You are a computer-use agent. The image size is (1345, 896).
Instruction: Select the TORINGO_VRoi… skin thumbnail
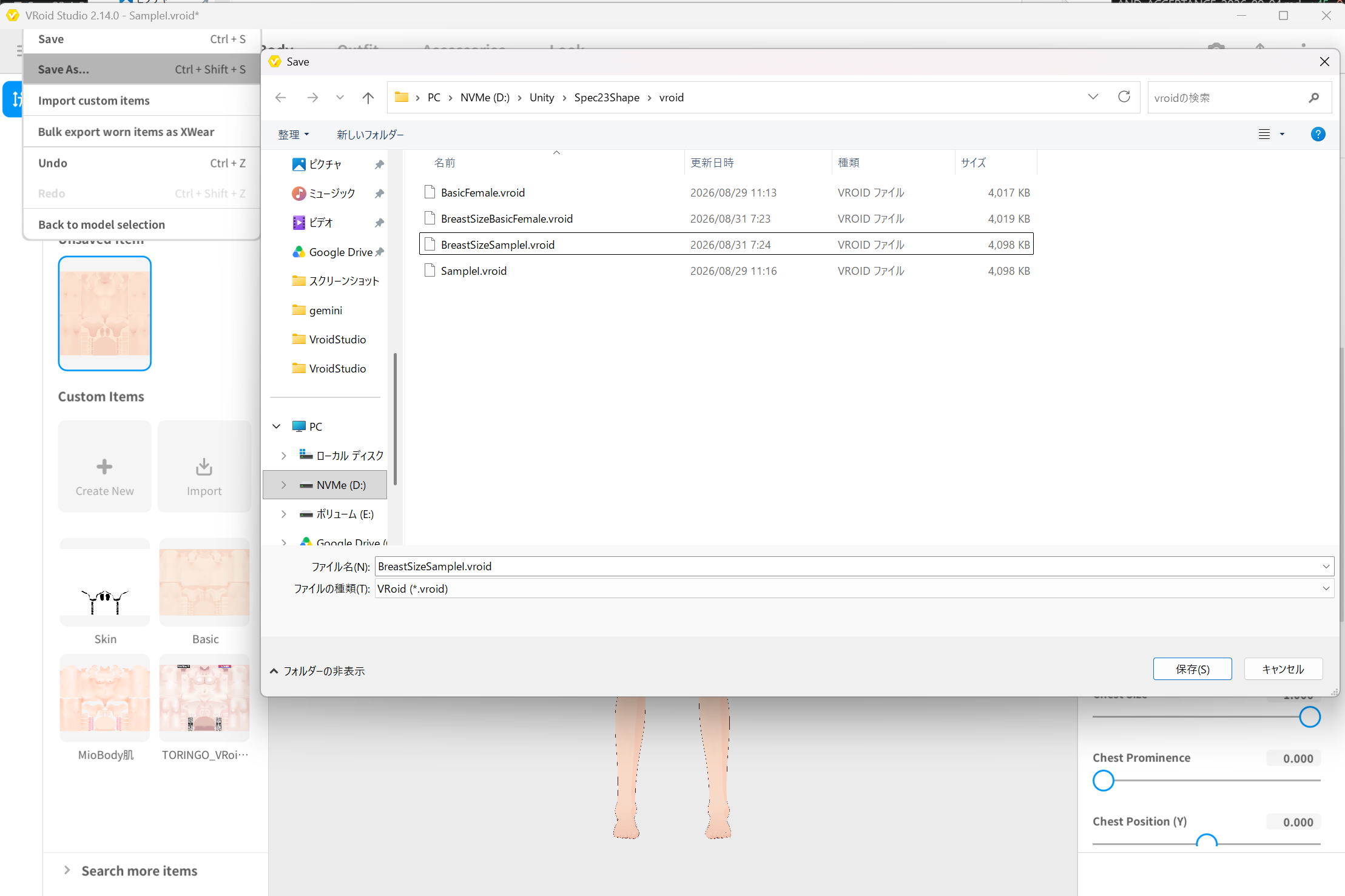point(204,698)
